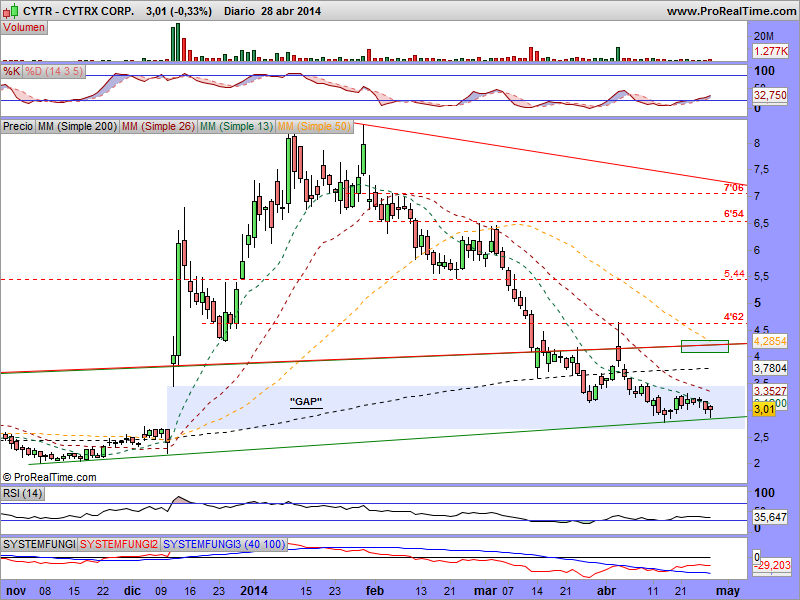
Task: Select the "GAP" annotation text
Action: point(306,402)
